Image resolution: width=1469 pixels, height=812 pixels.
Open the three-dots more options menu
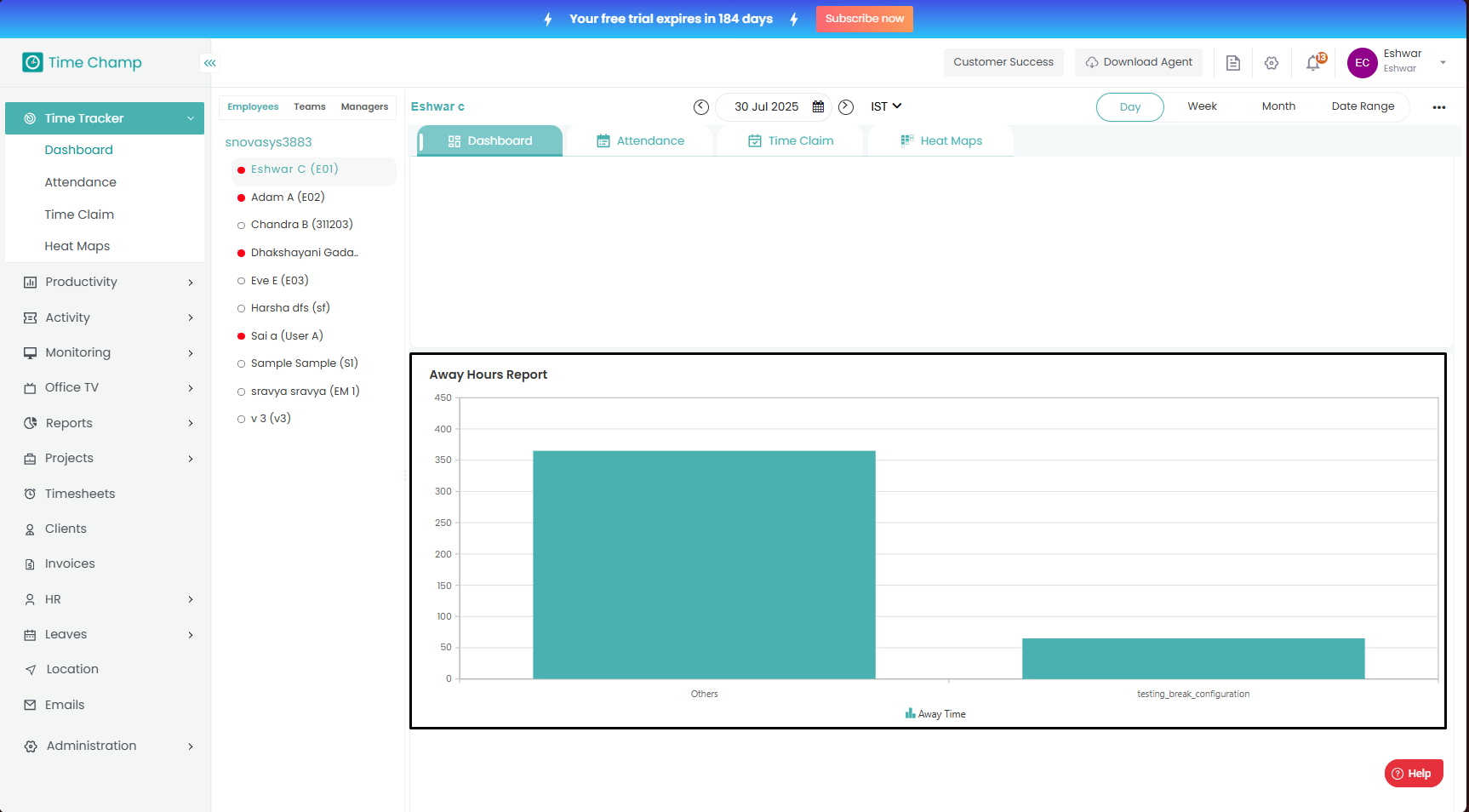point(1438,107)
